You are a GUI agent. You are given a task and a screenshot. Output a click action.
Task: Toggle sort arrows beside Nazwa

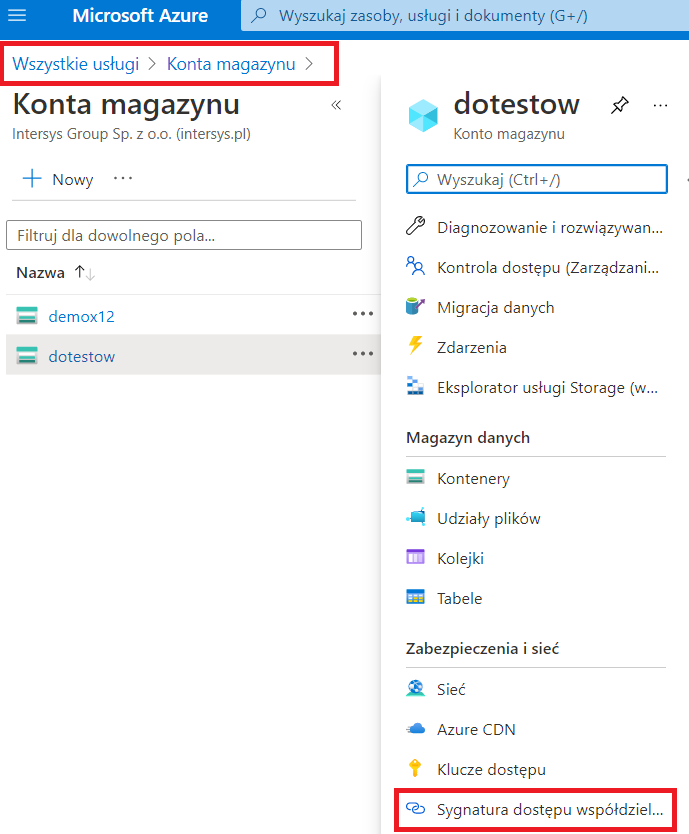85,273
